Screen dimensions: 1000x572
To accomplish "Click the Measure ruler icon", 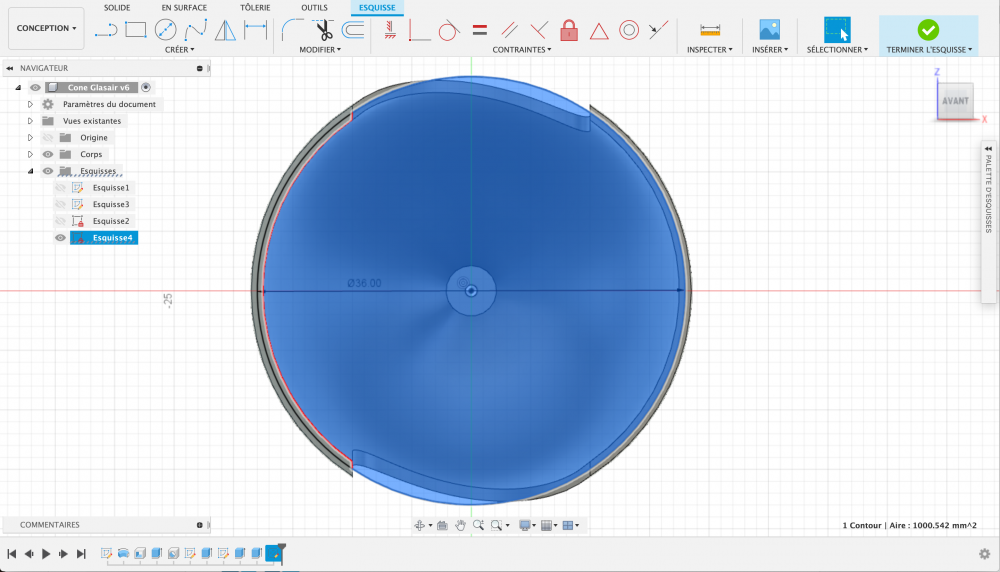I will click(710, 30).
